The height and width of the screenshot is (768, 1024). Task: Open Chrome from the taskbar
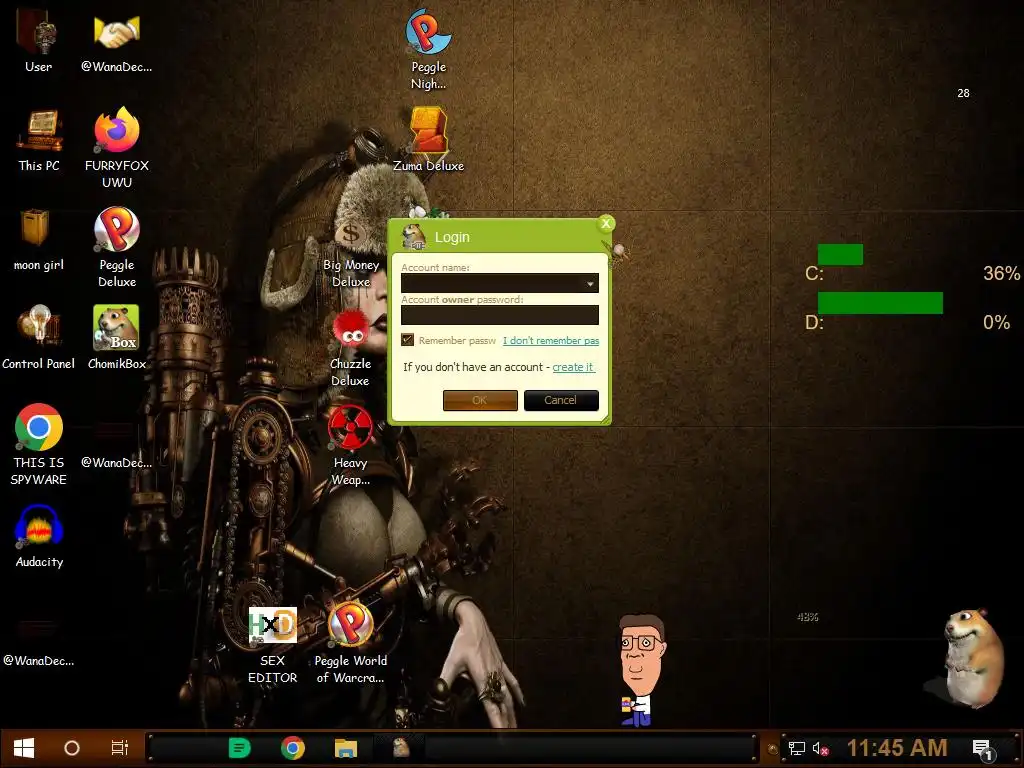coord(293,748)
